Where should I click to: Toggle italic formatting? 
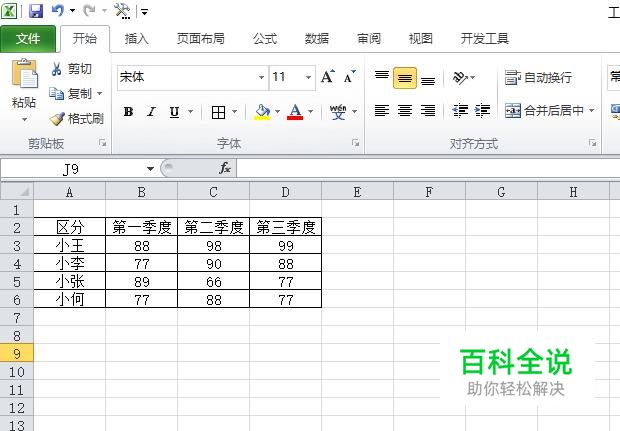151,112
